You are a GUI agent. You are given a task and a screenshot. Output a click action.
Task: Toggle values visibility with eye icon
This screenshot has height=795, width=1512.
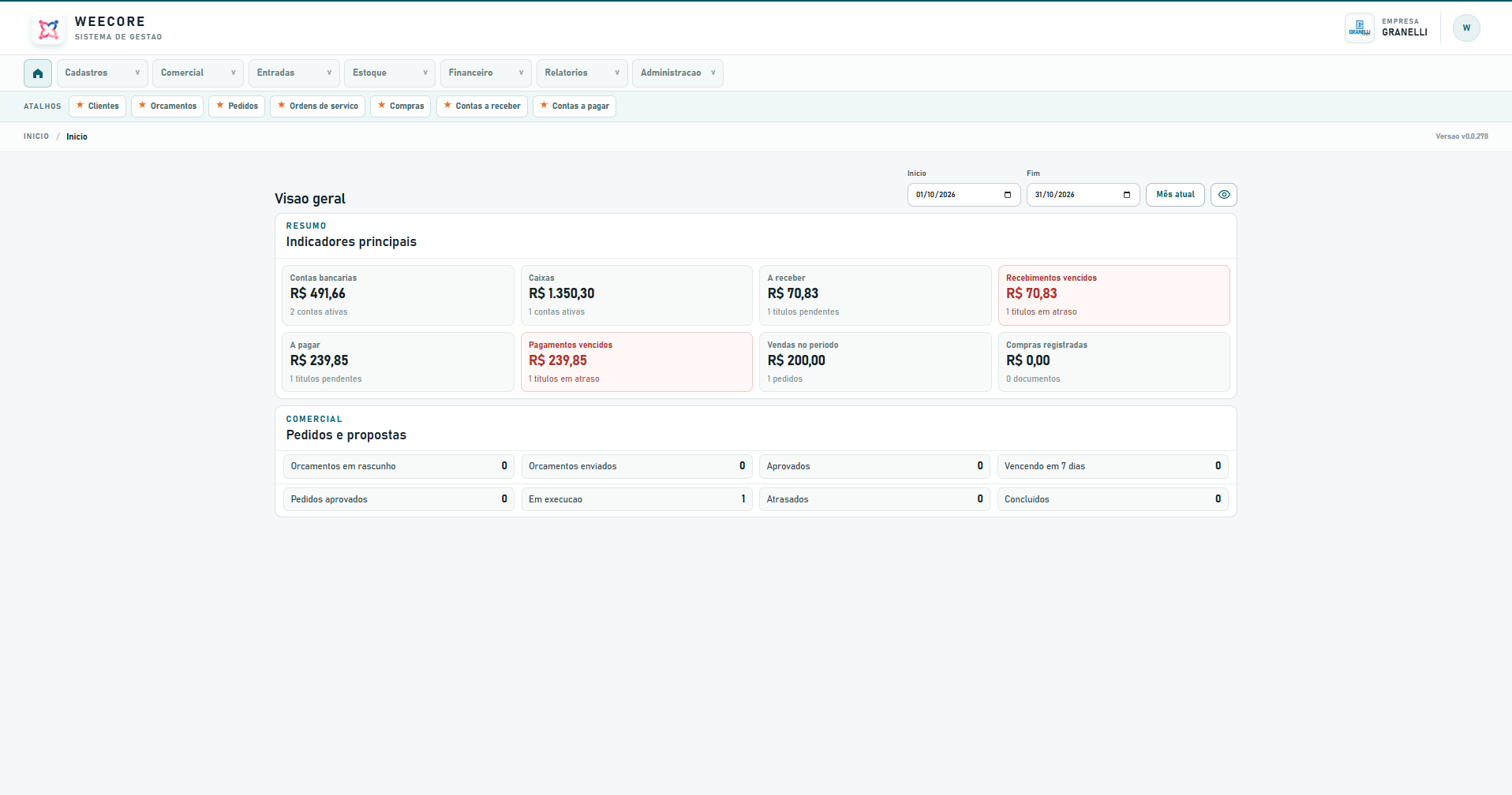1224,195
